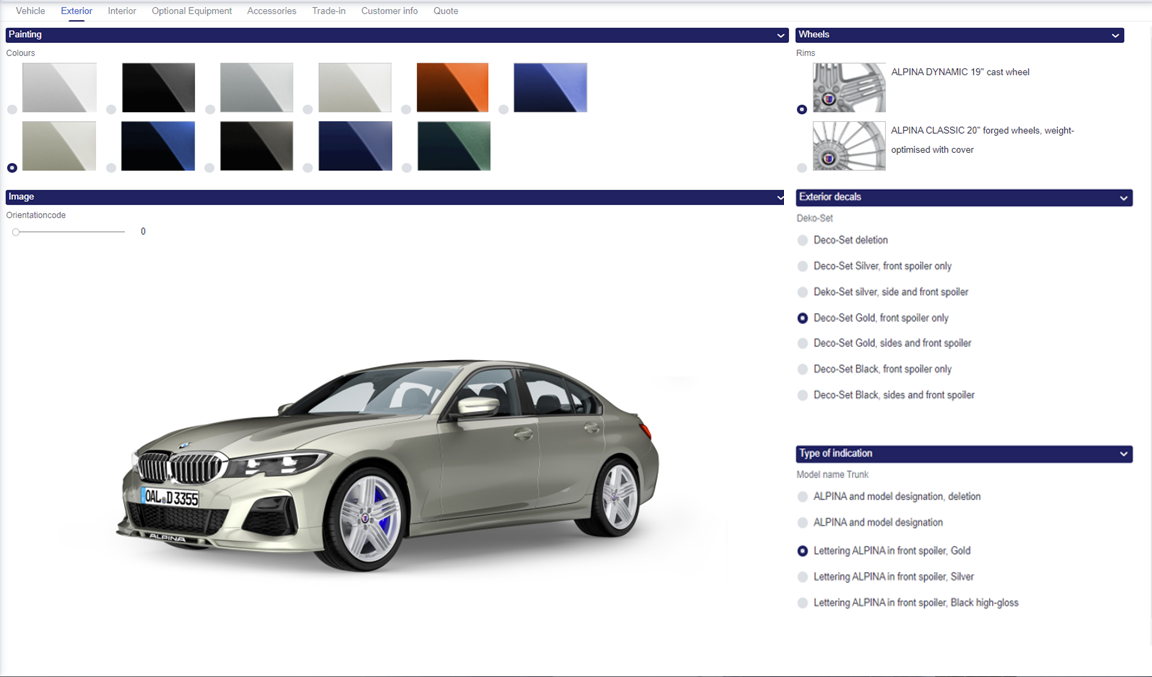Viewport: 1152px width, 677px height.
Task: Select the Accessories tab
Action: click(272, 11)
